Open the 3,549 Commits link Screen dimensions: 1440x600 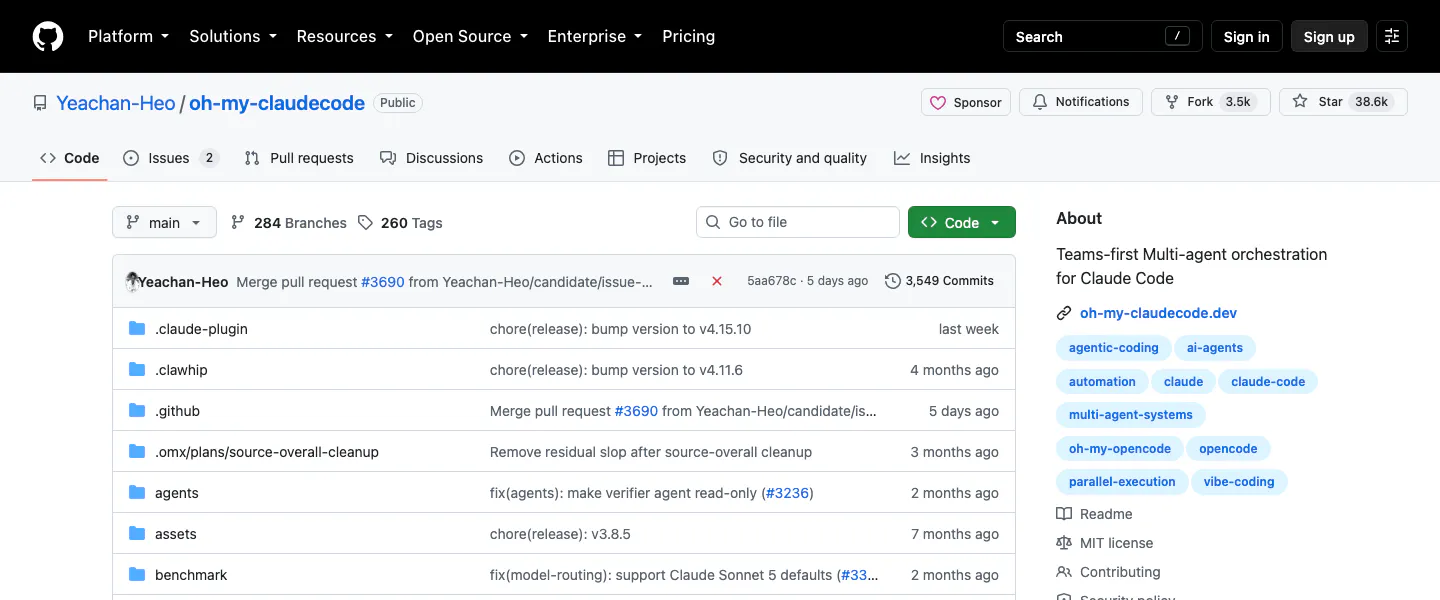[940, 281]
